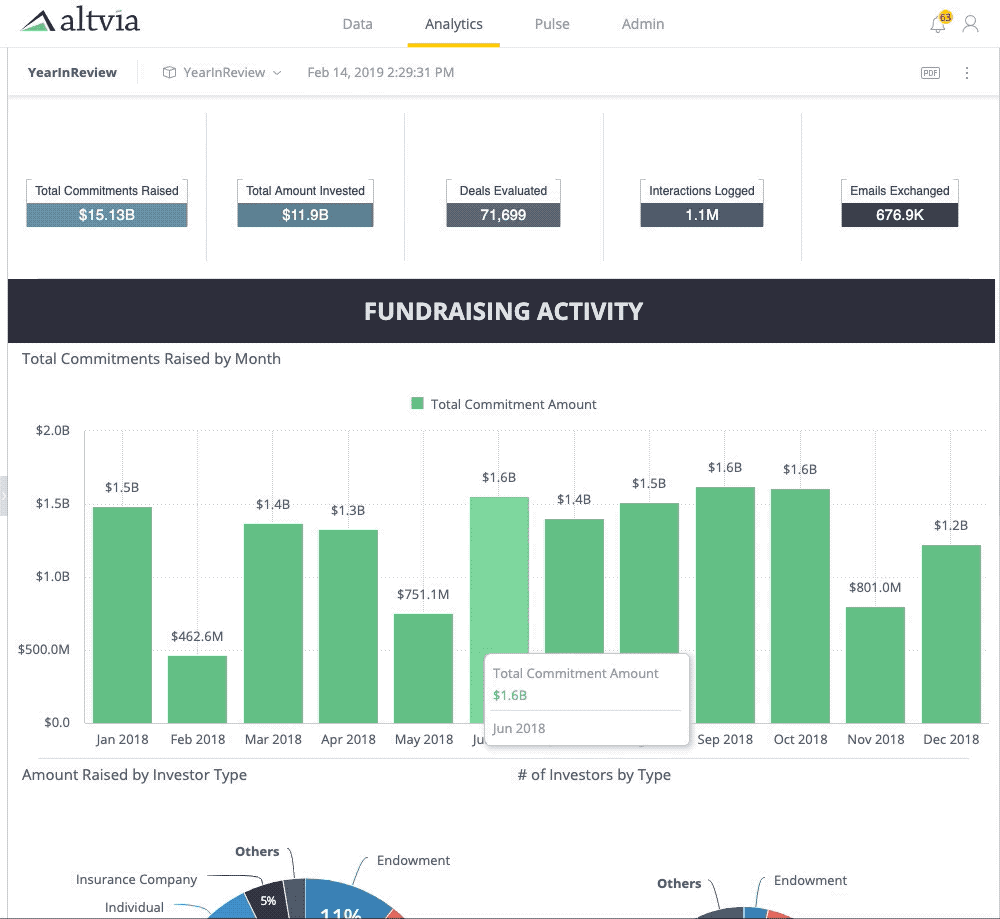Select the Jan 2018 bar
1000x919 pixels.
[x=122, y=615]
